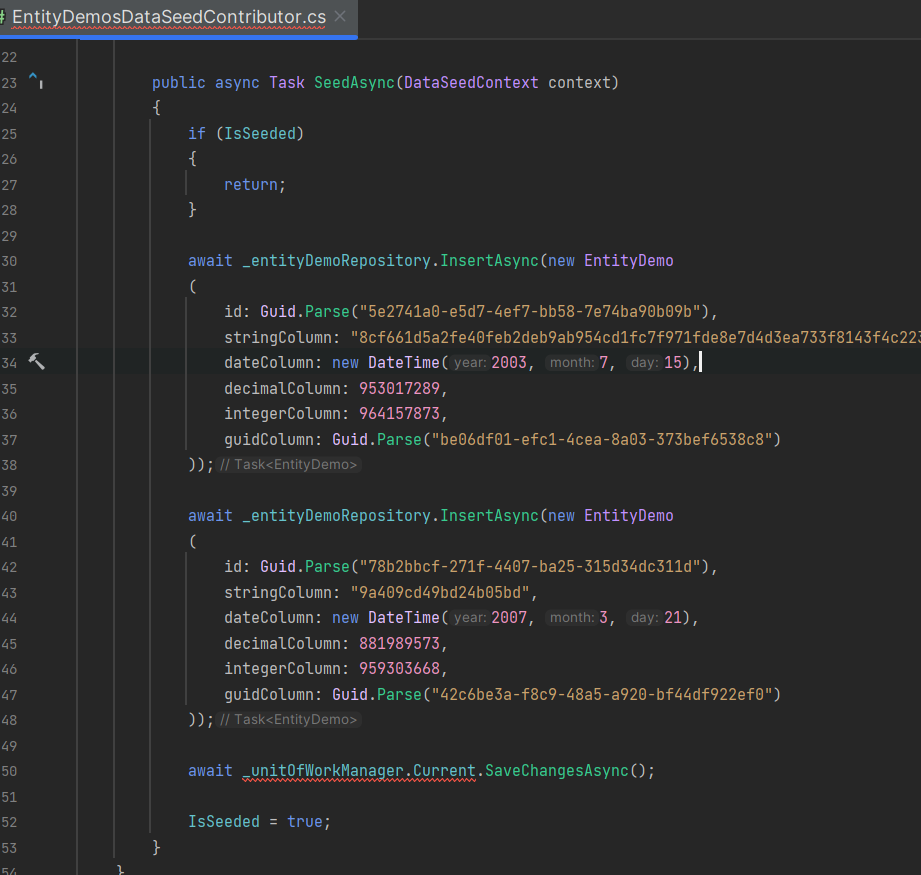The image size is (921, 875).
Task: Click the underlined _unitOfWorkManager identifier
Action: pos(322,771)
